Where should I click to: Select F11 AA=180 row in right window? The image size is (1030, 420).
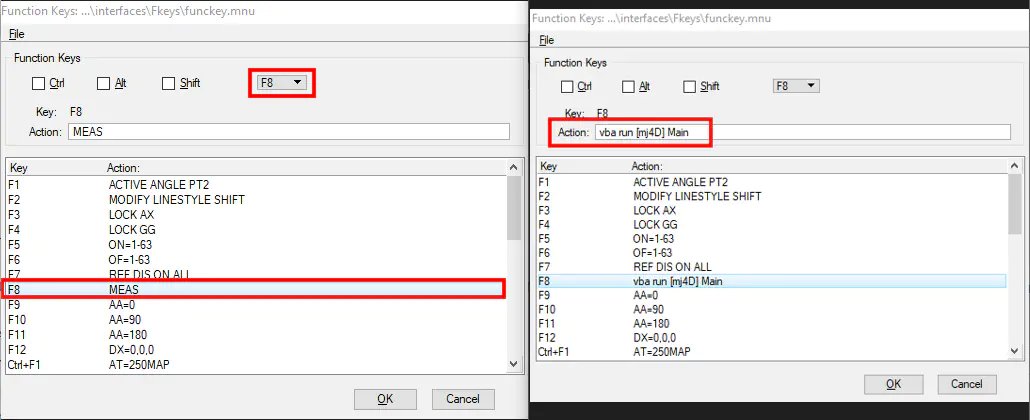(x=772, y=324)
